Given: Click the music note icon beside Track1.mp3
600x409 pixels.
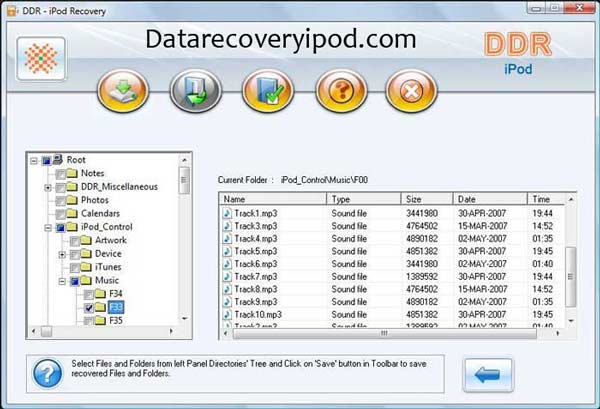Looking at the screenshot, I should point(227,213).
